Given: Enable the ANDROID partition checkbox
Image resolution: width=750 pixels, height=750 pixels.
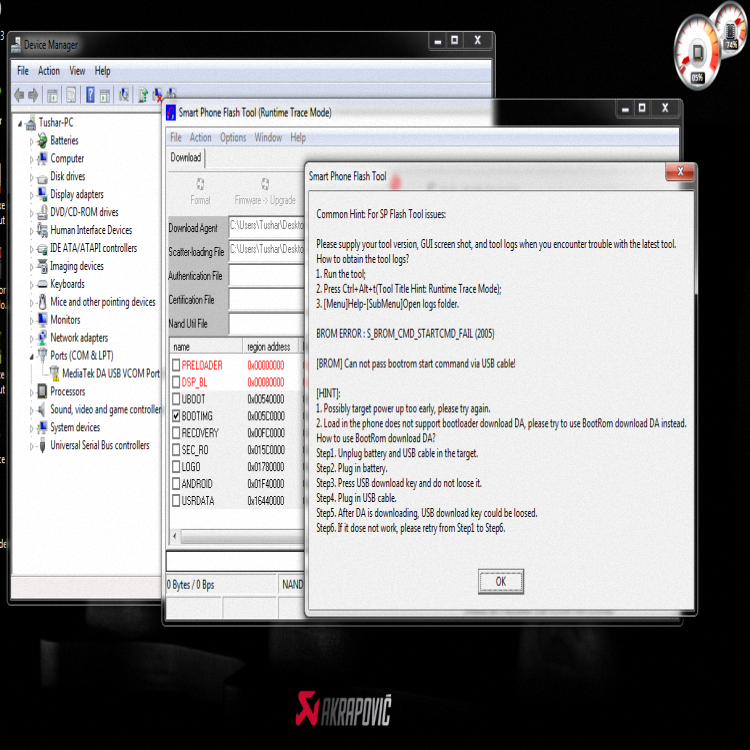Looking at the screenshot, I should pyautogui.click(x=176, y=484).
